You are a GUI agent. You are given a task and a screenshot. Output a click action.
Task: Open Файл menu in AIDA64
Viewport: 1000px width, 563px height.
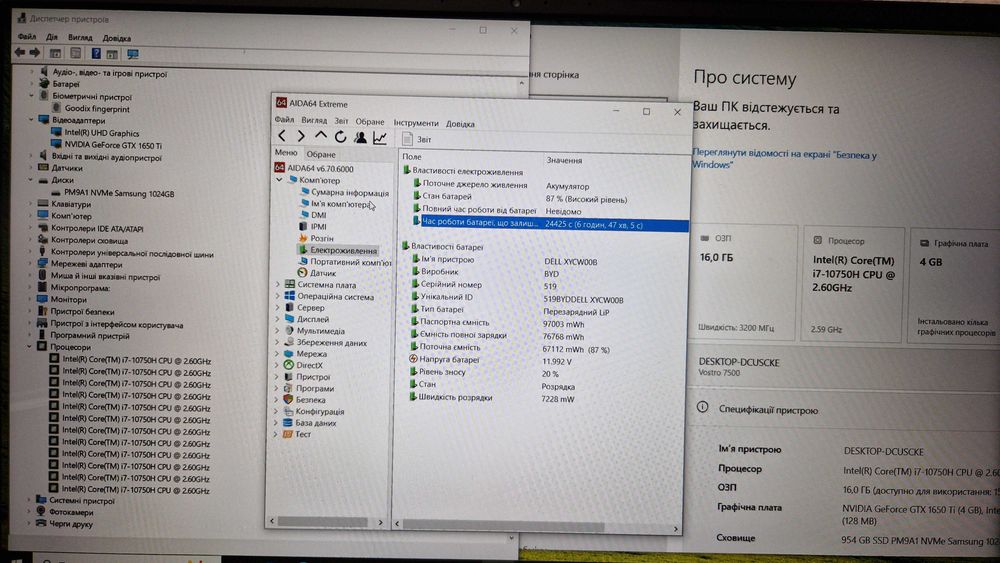284,120
